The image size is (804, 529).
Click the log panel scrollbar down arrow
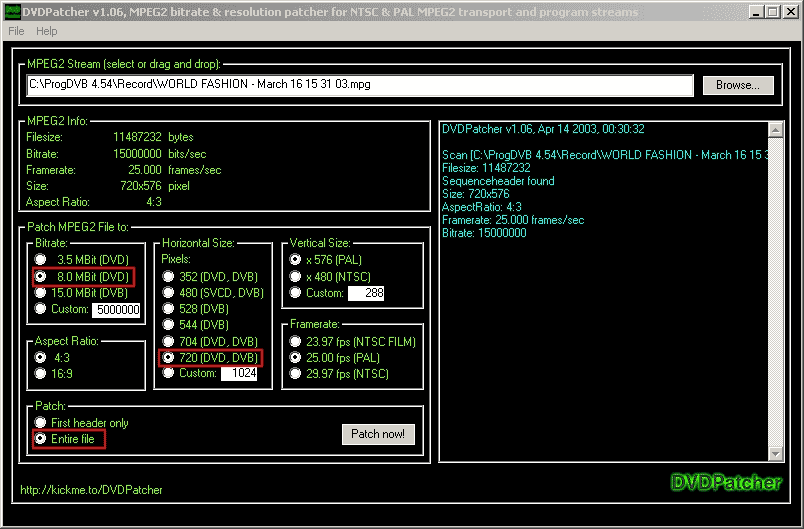coord(775,454)
